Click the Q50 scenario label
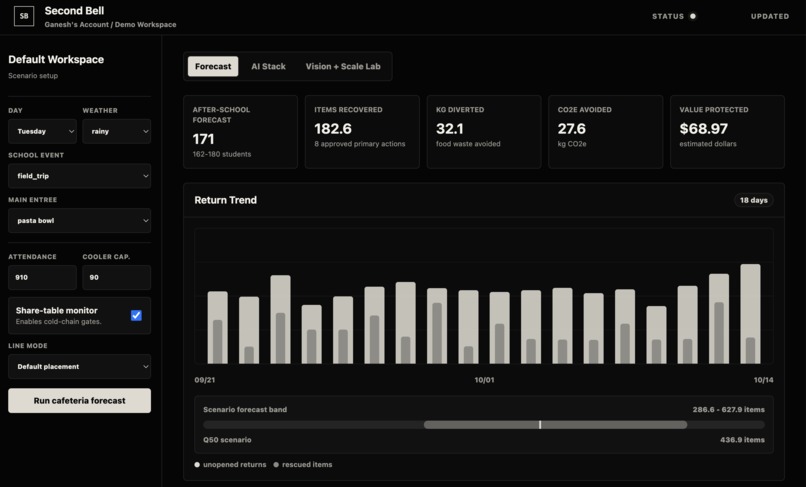This screenshot has width=806, height=487. (227, 440)
